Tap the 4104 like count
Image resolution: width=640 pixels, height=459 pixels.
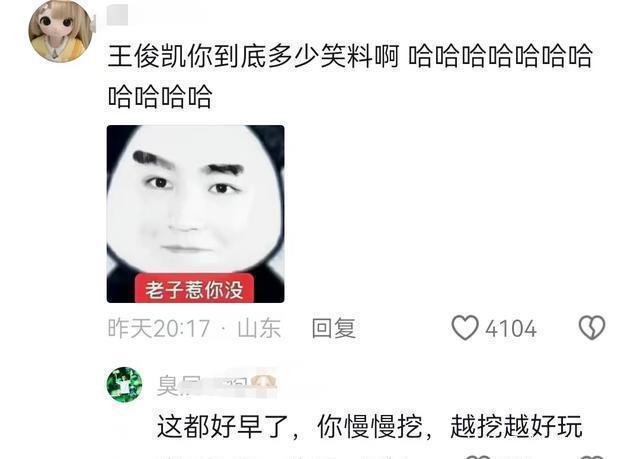(511, 329)
